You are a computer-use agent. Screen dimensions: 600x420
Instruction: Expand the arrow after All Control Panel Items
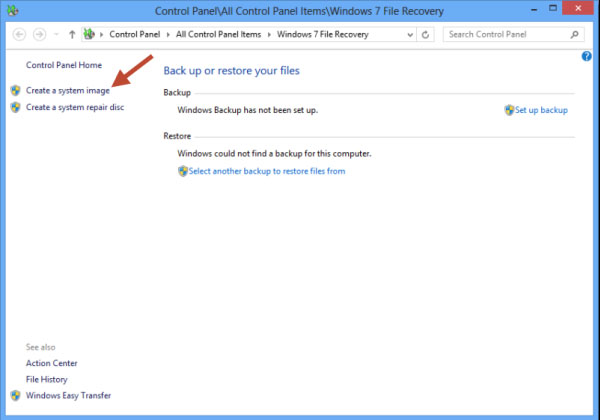click(269, 35)
